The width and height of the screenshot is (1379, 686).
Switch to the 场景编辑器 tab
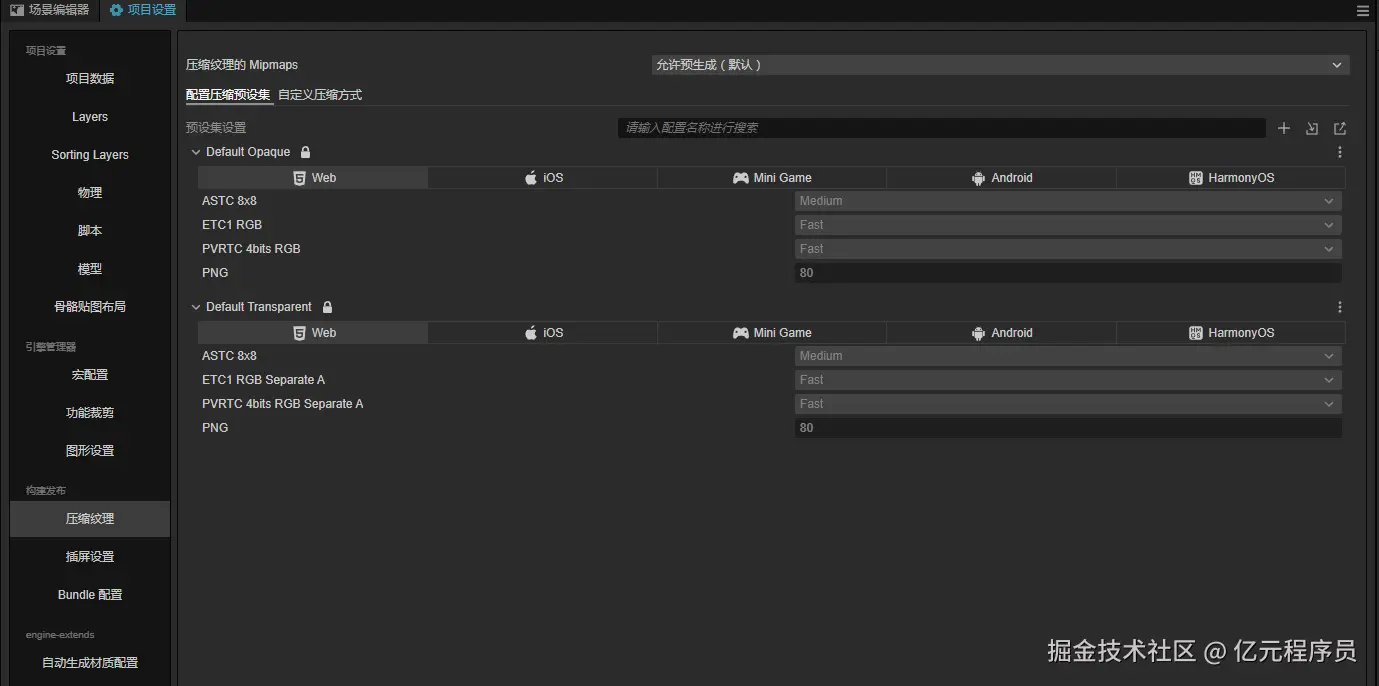click(50, 10)
